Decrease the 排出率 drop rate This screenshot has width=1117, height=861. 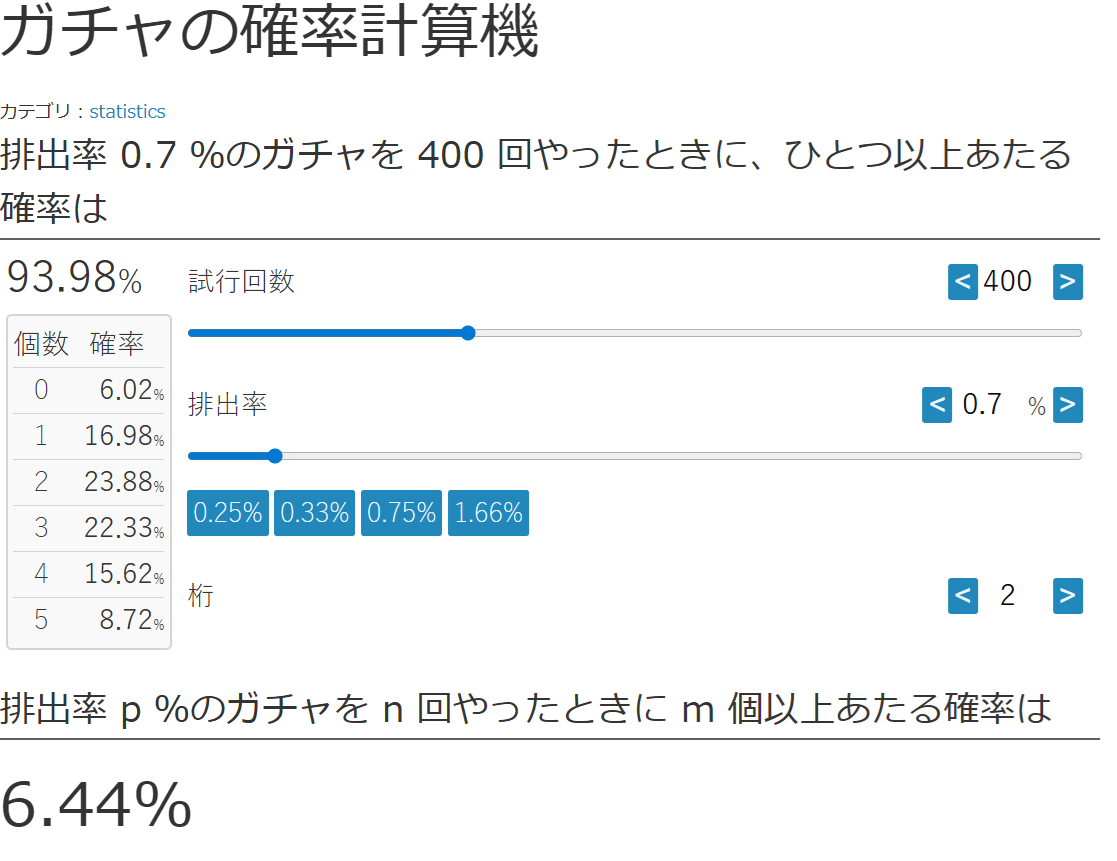pos(936,405)
